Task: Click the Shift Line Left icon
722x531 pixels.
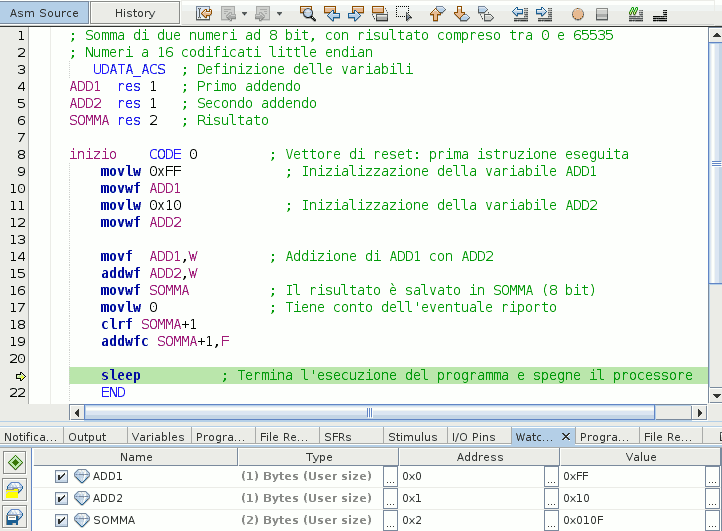Action: 520,14
